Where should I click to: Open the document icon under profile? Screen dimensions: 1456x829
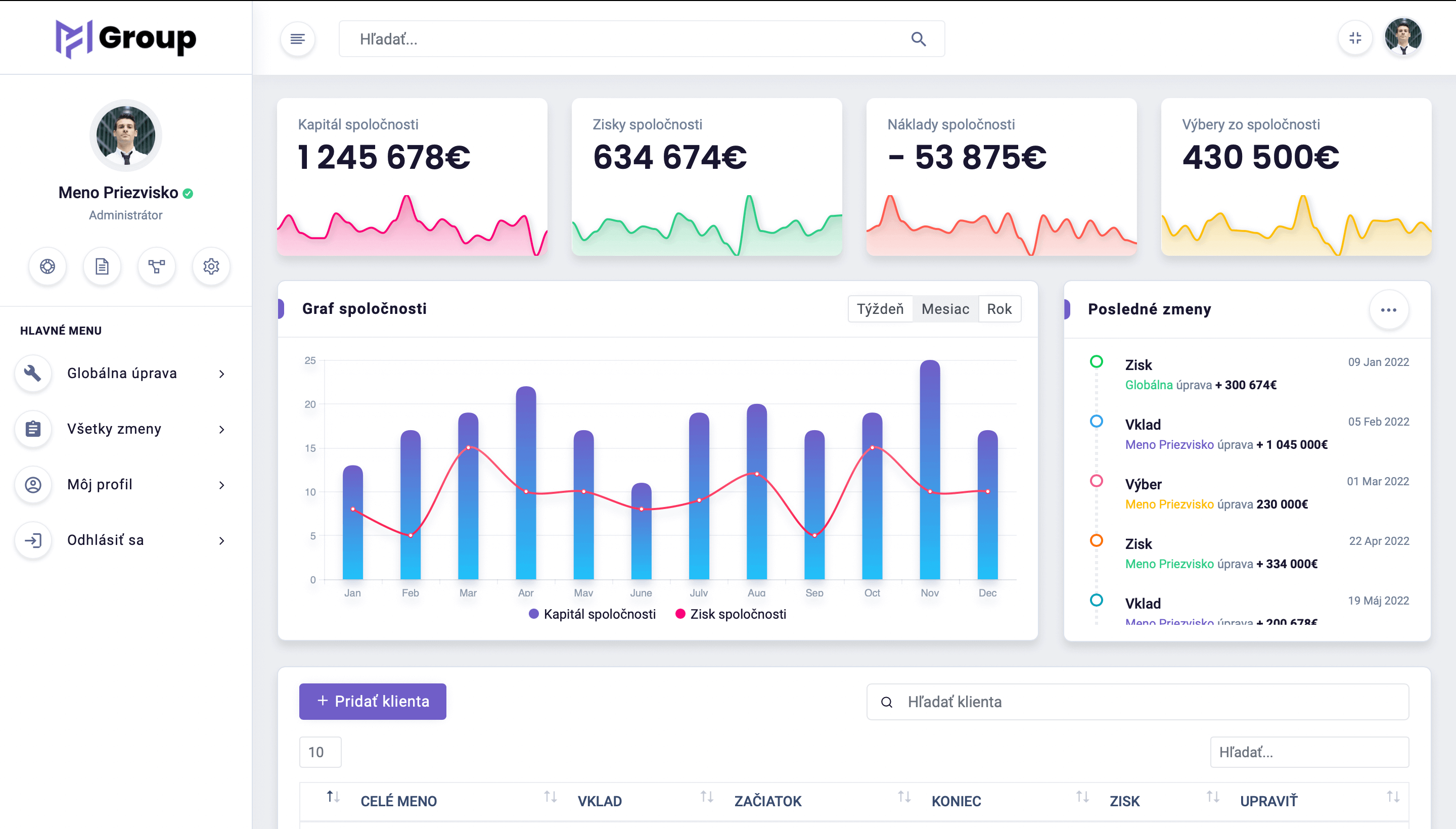pos(102,266)
